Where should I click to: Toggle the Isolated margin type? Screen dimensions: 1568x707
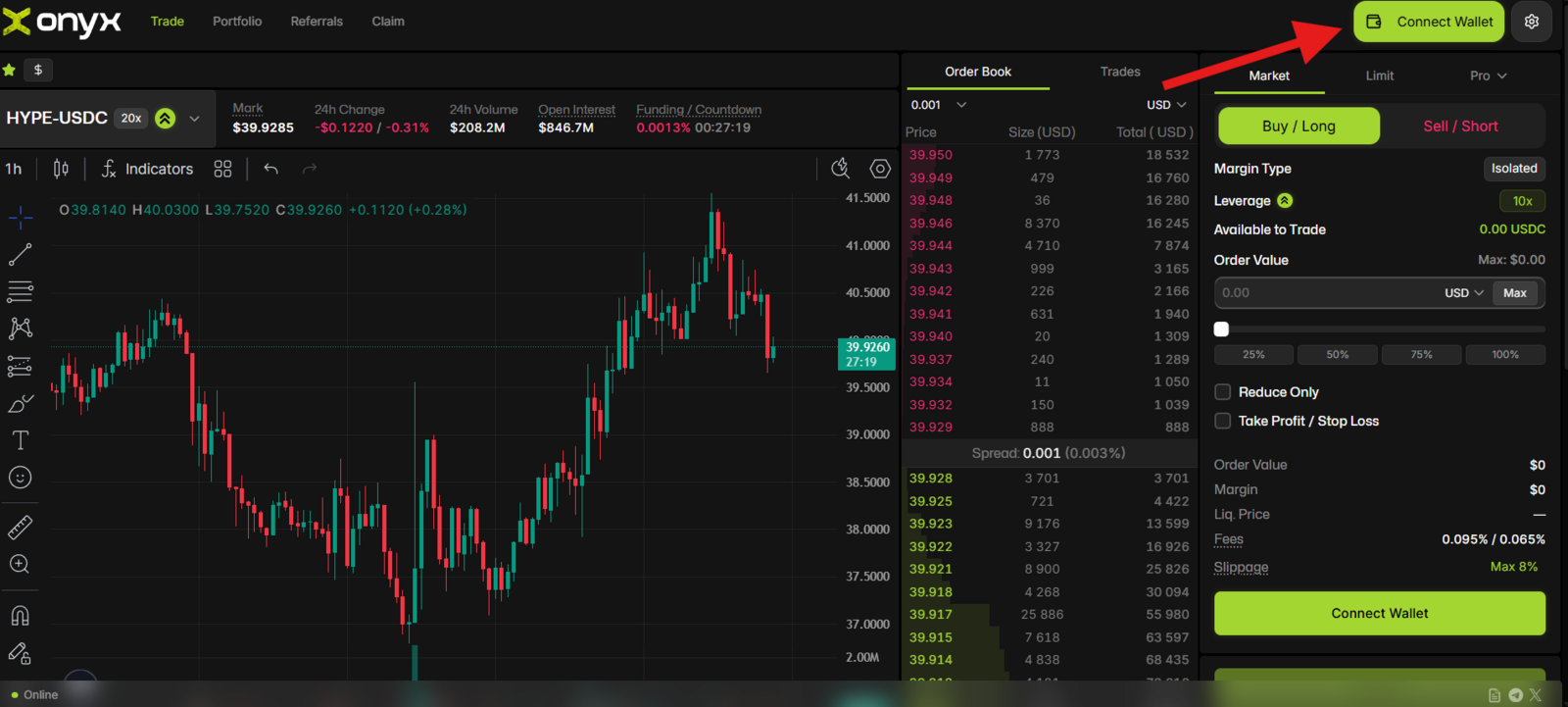coord(1514,169)
